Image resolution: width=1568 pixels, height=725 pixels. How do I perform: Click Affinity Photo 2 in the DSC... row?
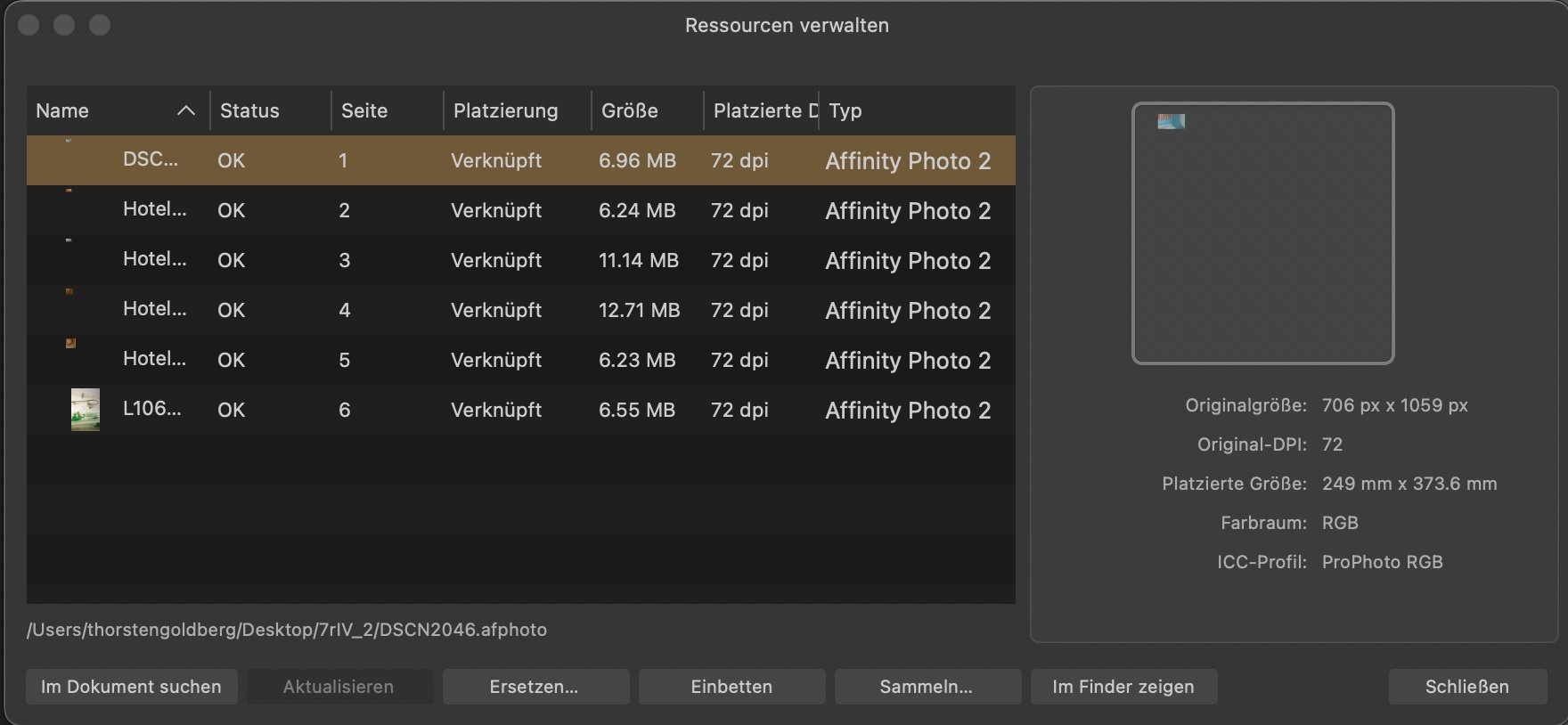[908, 160]
